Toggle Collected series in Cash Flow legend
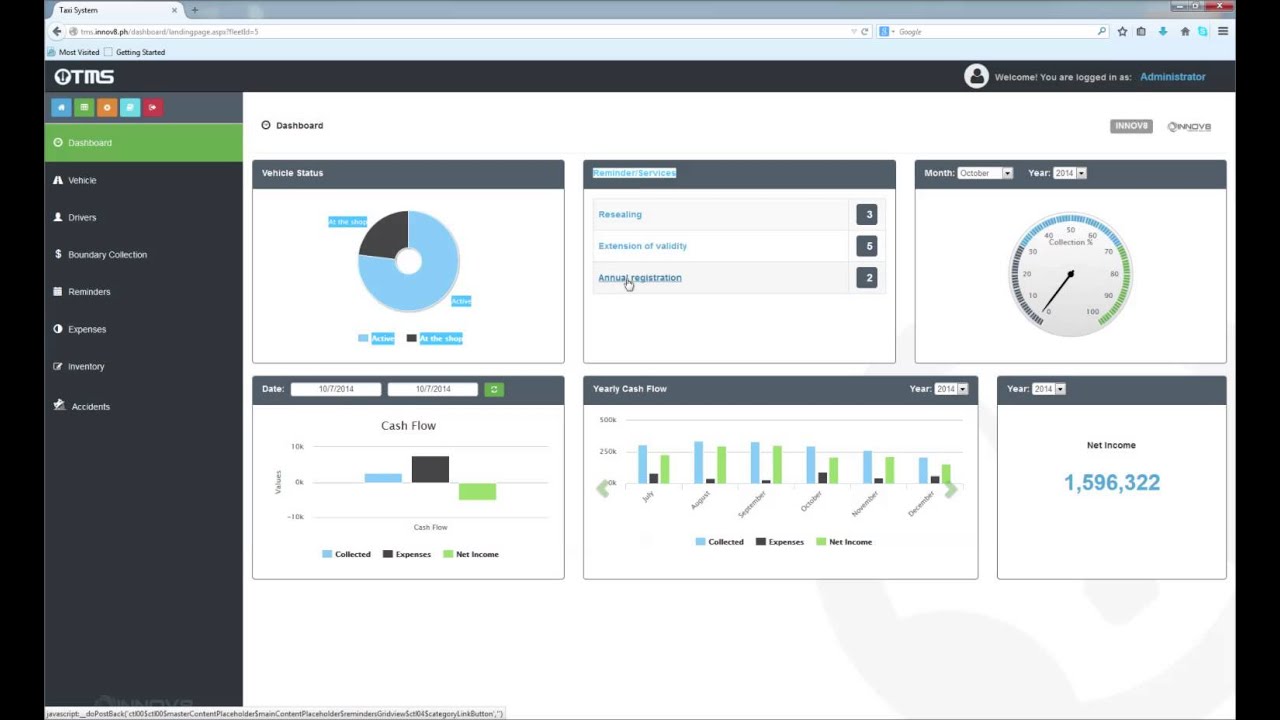The width and height of the screenshot is (1280, 720). coord(346,554)
